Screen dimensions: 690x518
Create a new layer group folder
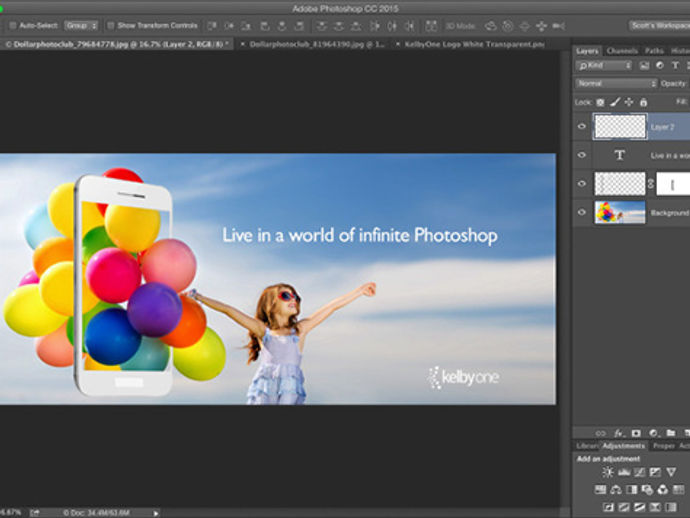(671, 433)
